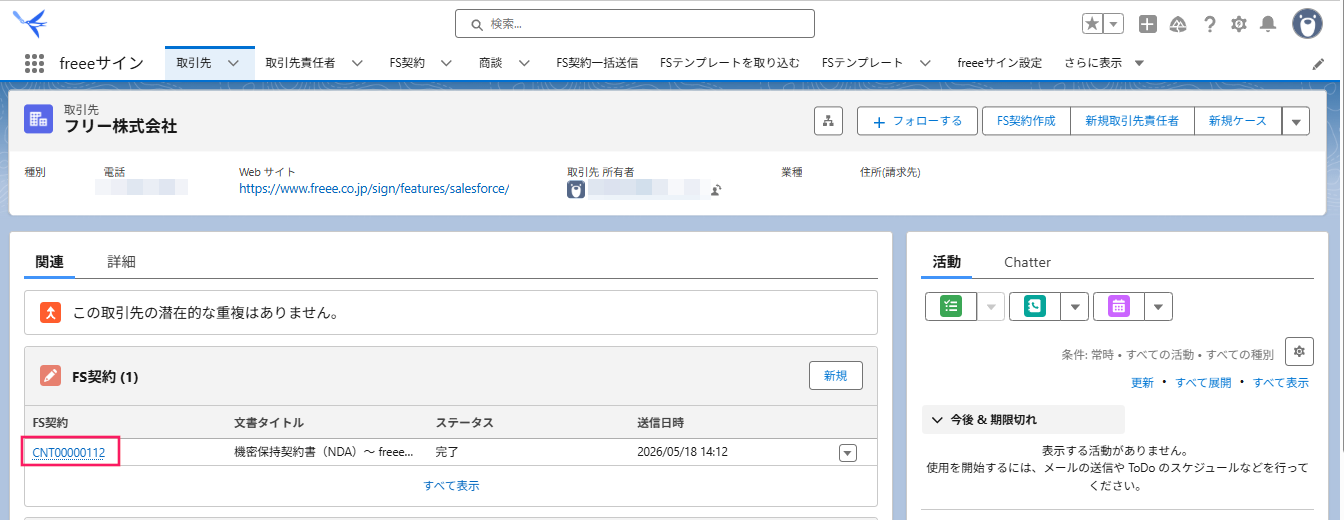Click in the 検索 search box
Screen dimensions: 1344x520
(635, 23)
